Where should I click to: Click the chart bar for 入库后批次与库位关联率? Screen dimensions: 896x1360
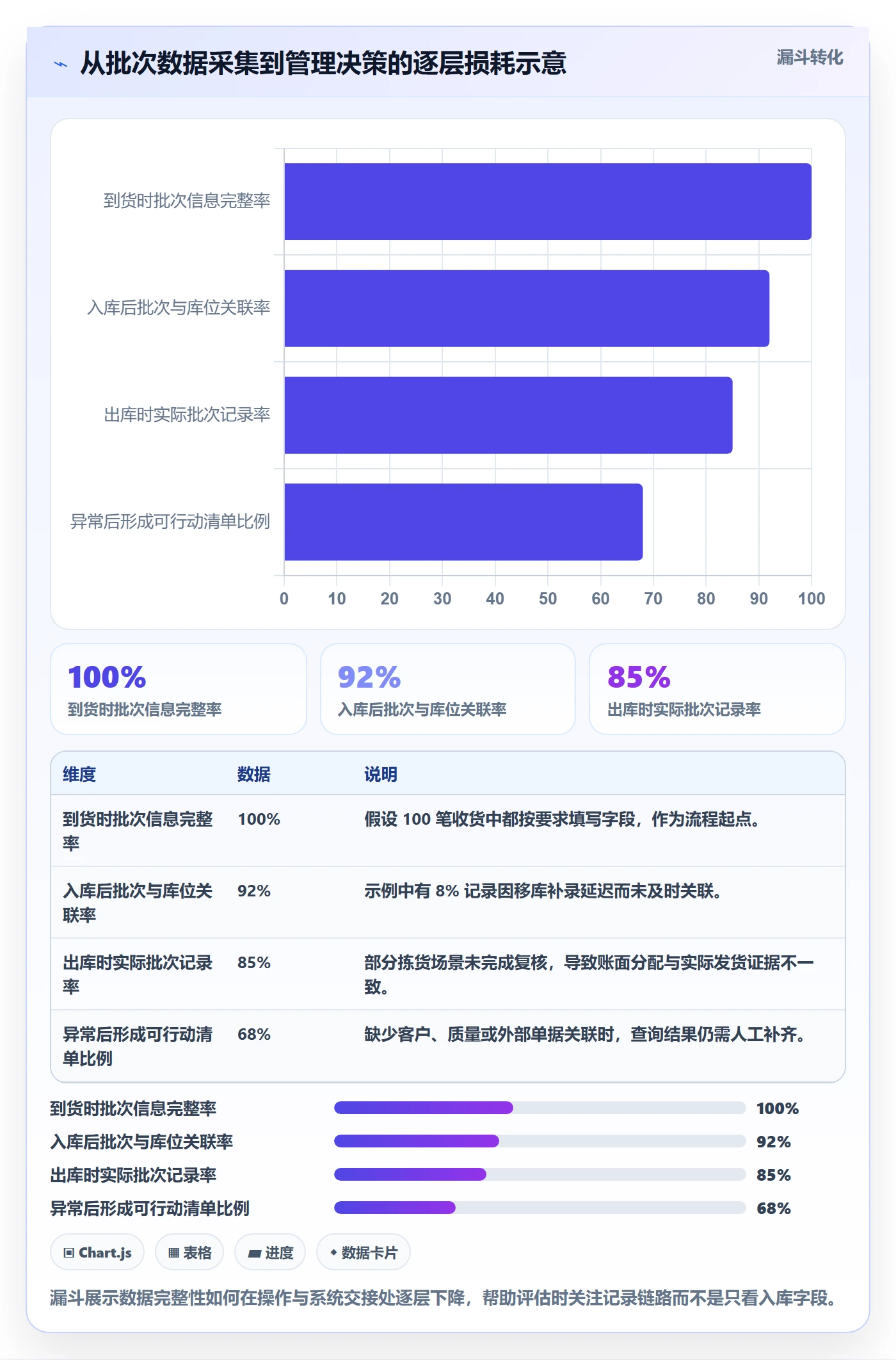coord(527,309)
